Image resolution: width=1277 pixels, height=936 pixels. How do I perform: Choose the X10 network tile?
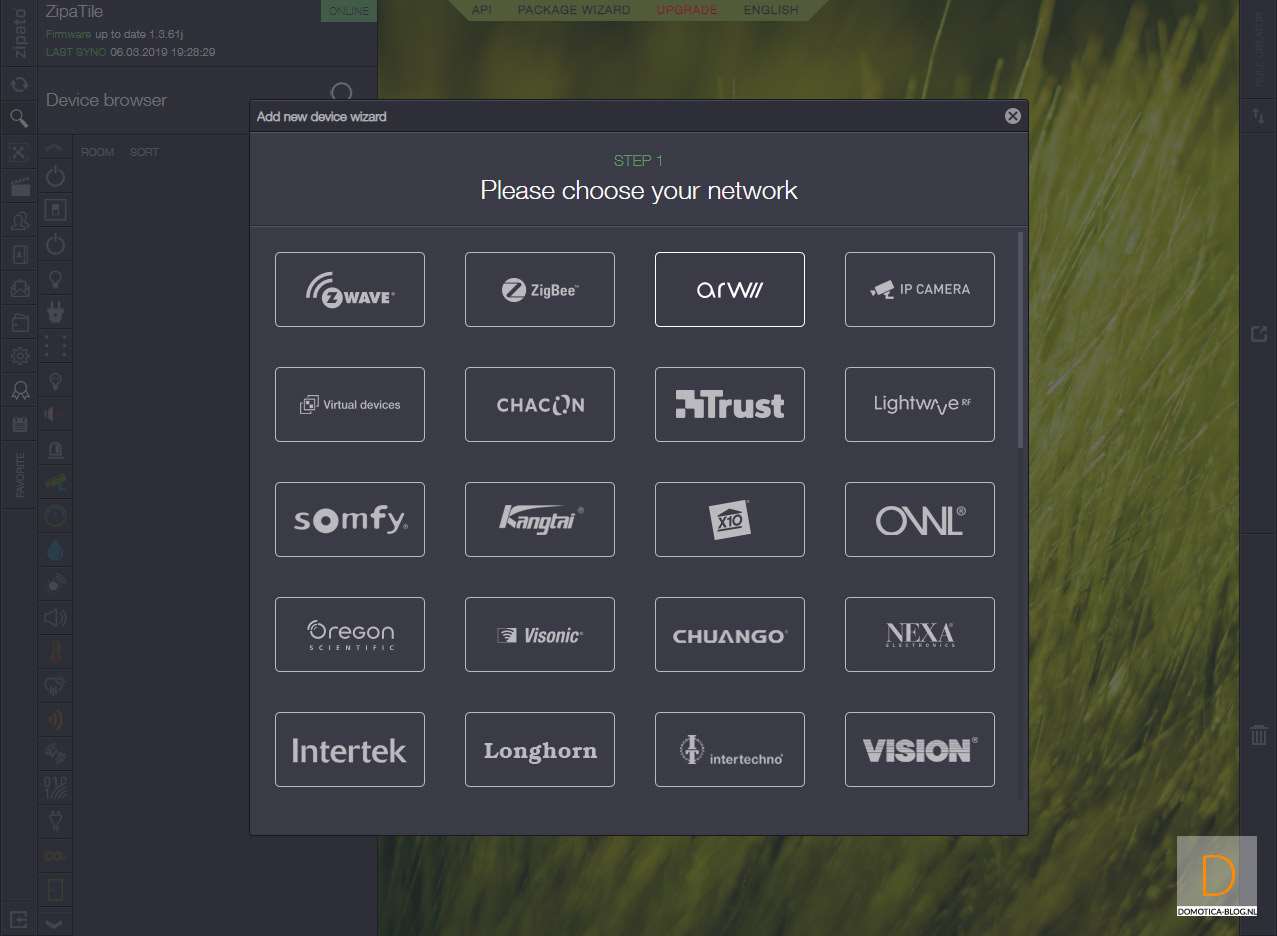click(730, 519)
